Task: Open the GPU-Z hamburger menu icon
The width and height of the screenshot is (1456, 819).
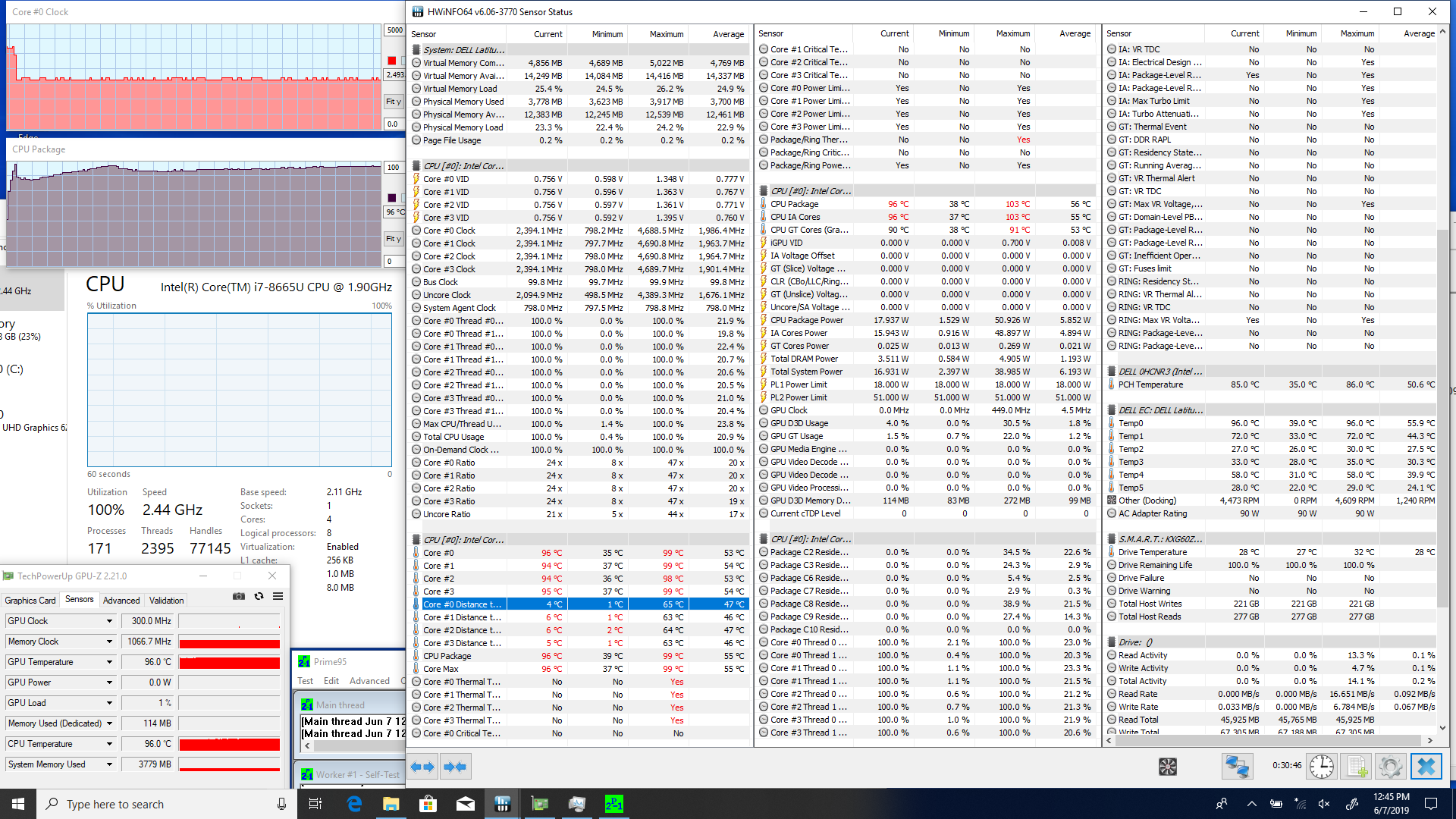Action: [278, 597]
